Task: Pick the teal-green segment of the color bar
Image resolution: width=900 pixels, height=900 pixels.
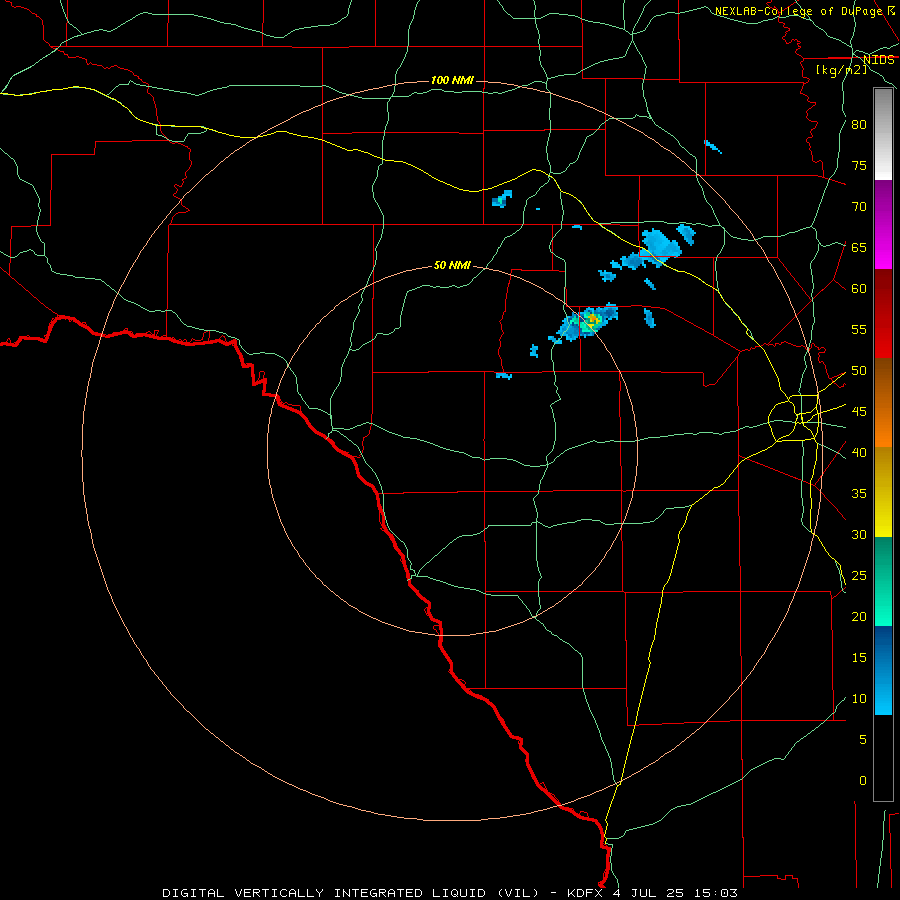Action: click(x=883, y=581)
